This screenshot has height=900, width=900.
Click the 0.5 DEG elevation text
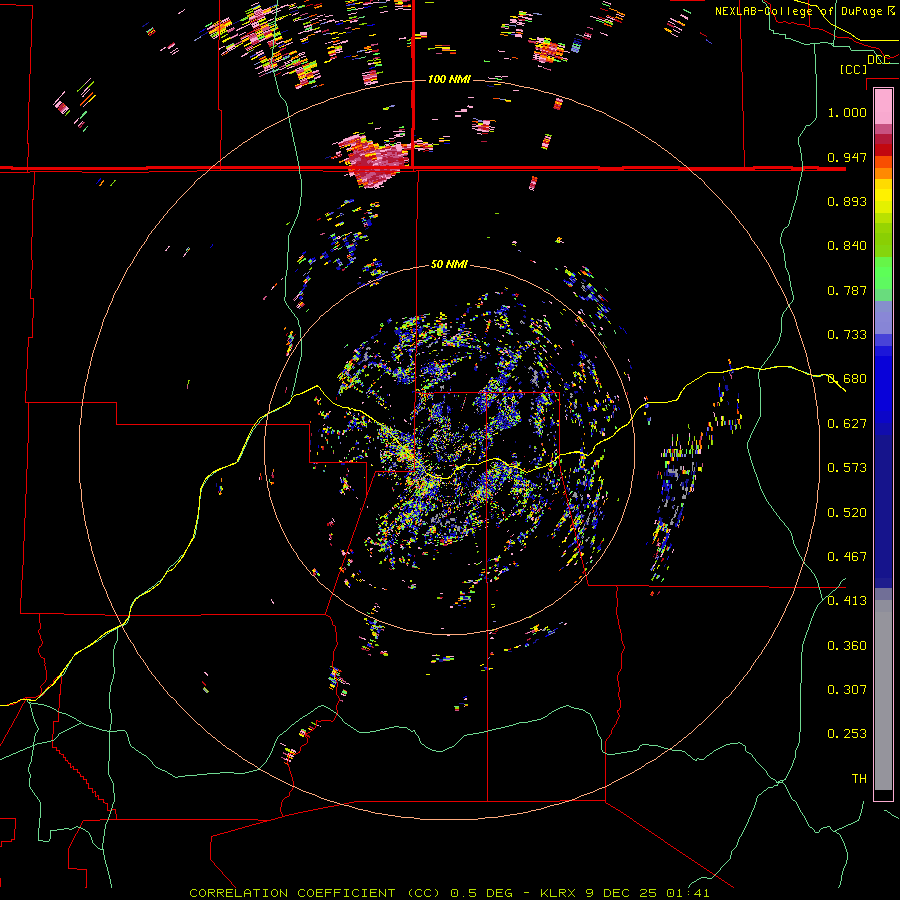click(x=482, y=893)
